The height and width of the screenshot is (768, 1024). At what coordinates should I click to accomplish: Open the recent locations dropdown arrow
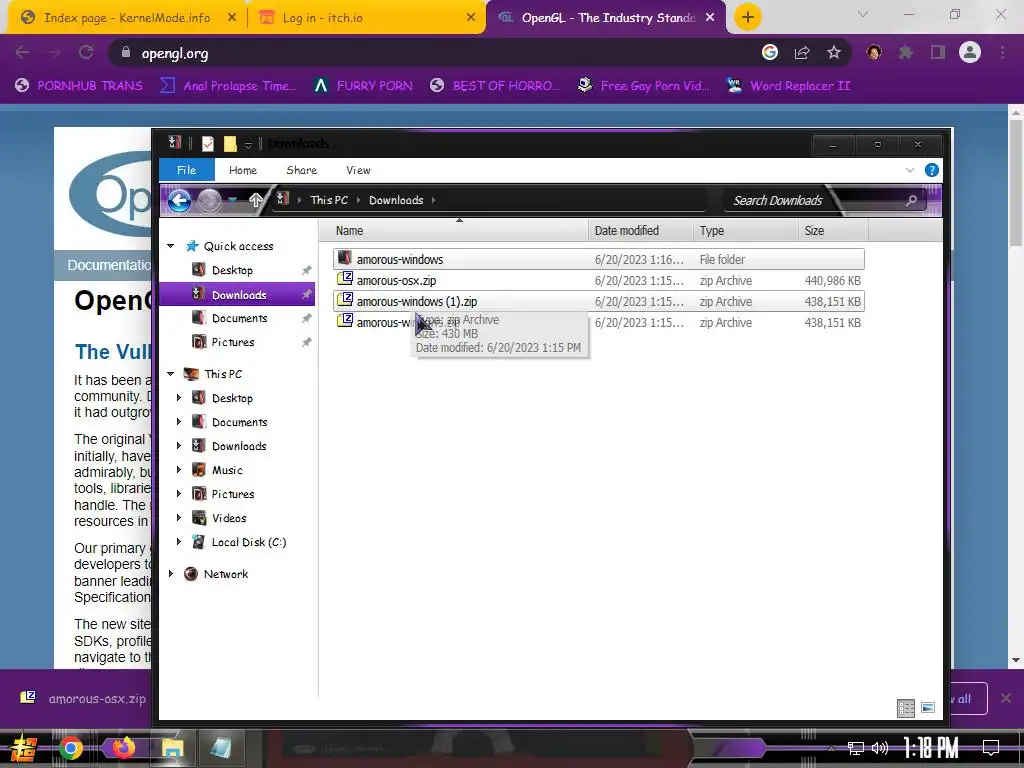[232, 200]
